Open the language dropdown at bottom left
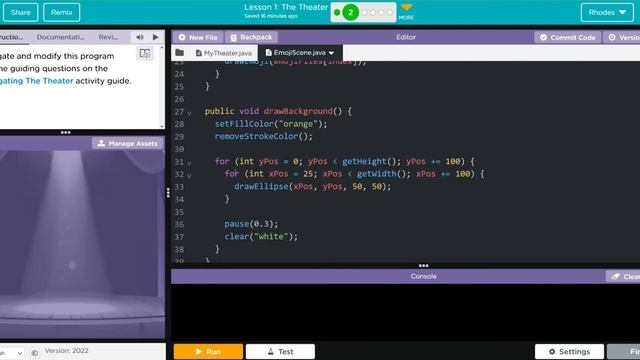Image resolution: width=640 pixels, height=360 pixels. coord(11,353)
